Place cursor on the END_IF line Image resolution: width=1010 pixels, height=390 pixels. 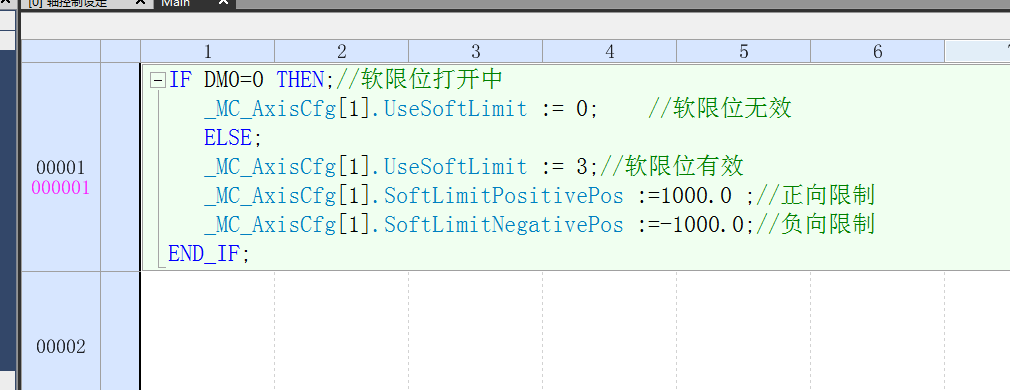click(x=208, y=254)
